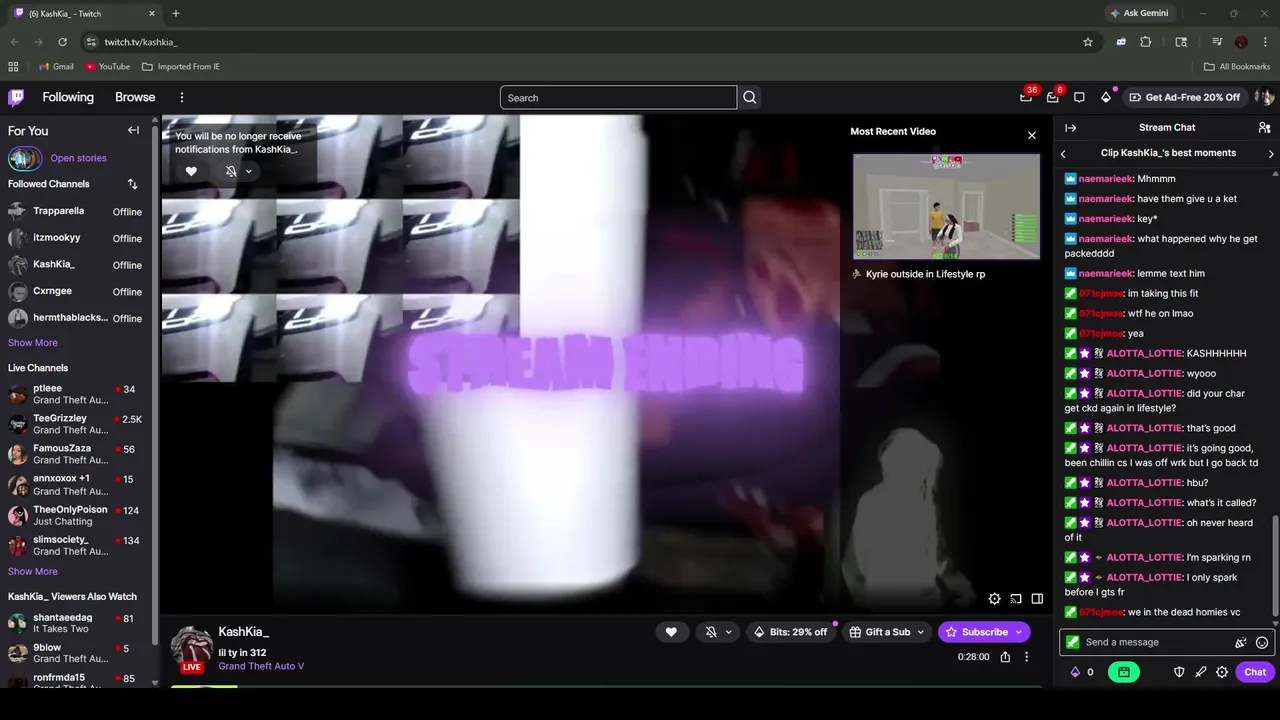Collapse the For You sidebar
Viewport: 1280px width, 720px height.
[133, 130]
